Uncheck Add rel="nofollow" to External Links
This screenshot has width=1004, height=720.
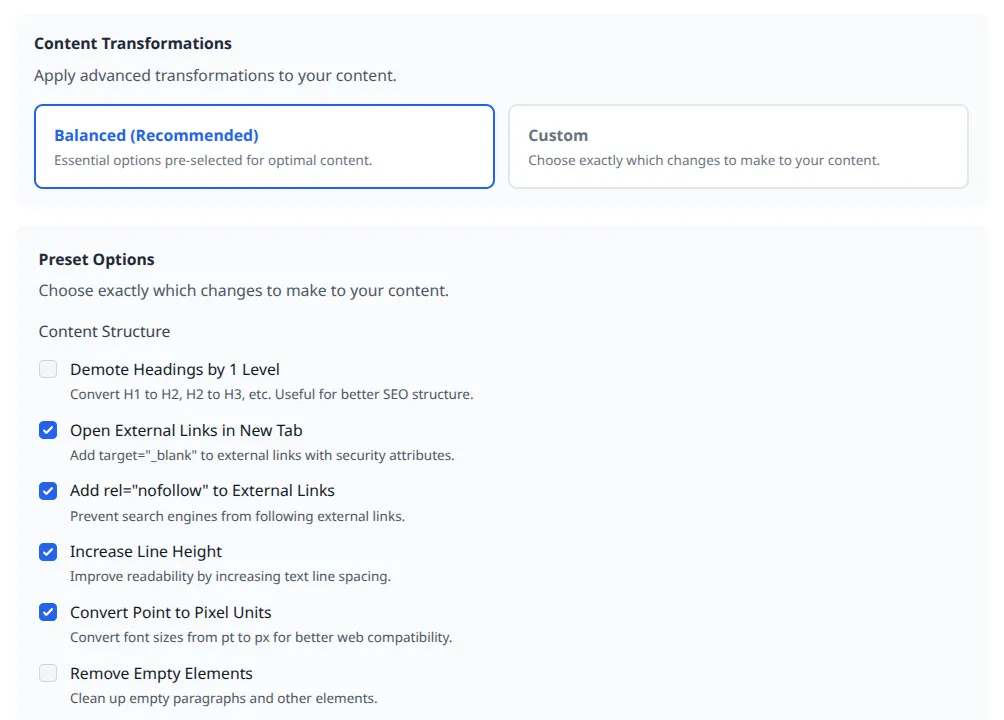coord(48,491)
